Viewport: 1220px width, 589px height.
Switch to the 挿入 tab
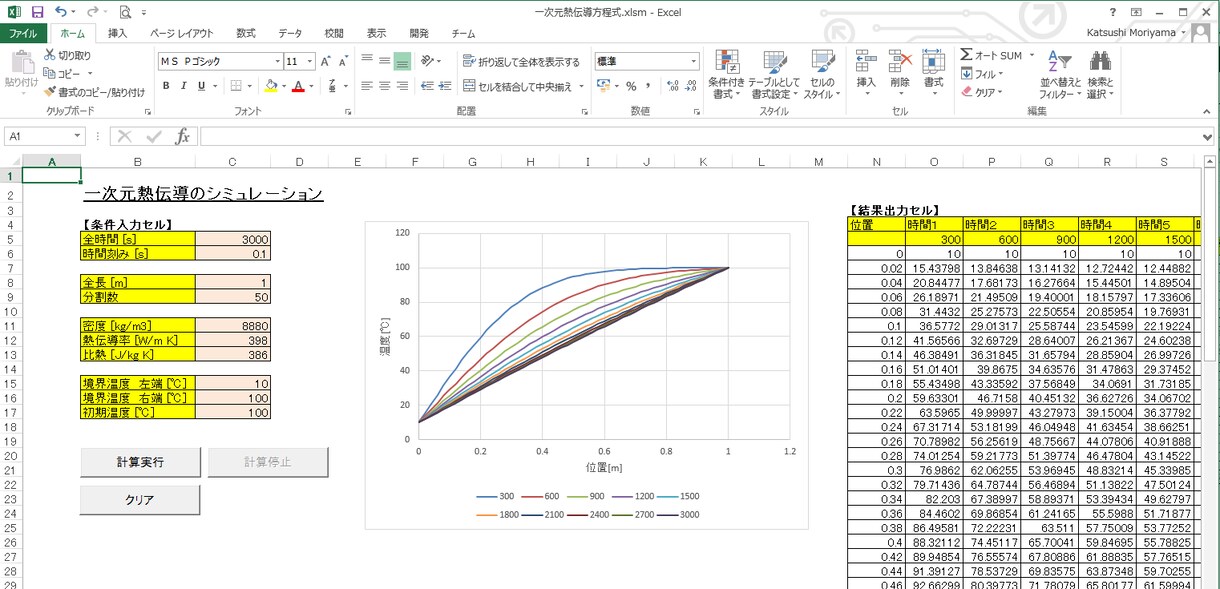pyautogui.click(x=117, y=33)
